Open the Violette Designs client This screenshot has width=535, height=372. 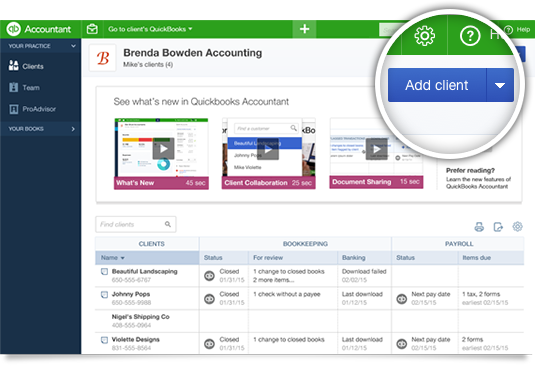(x=135, y=340)
